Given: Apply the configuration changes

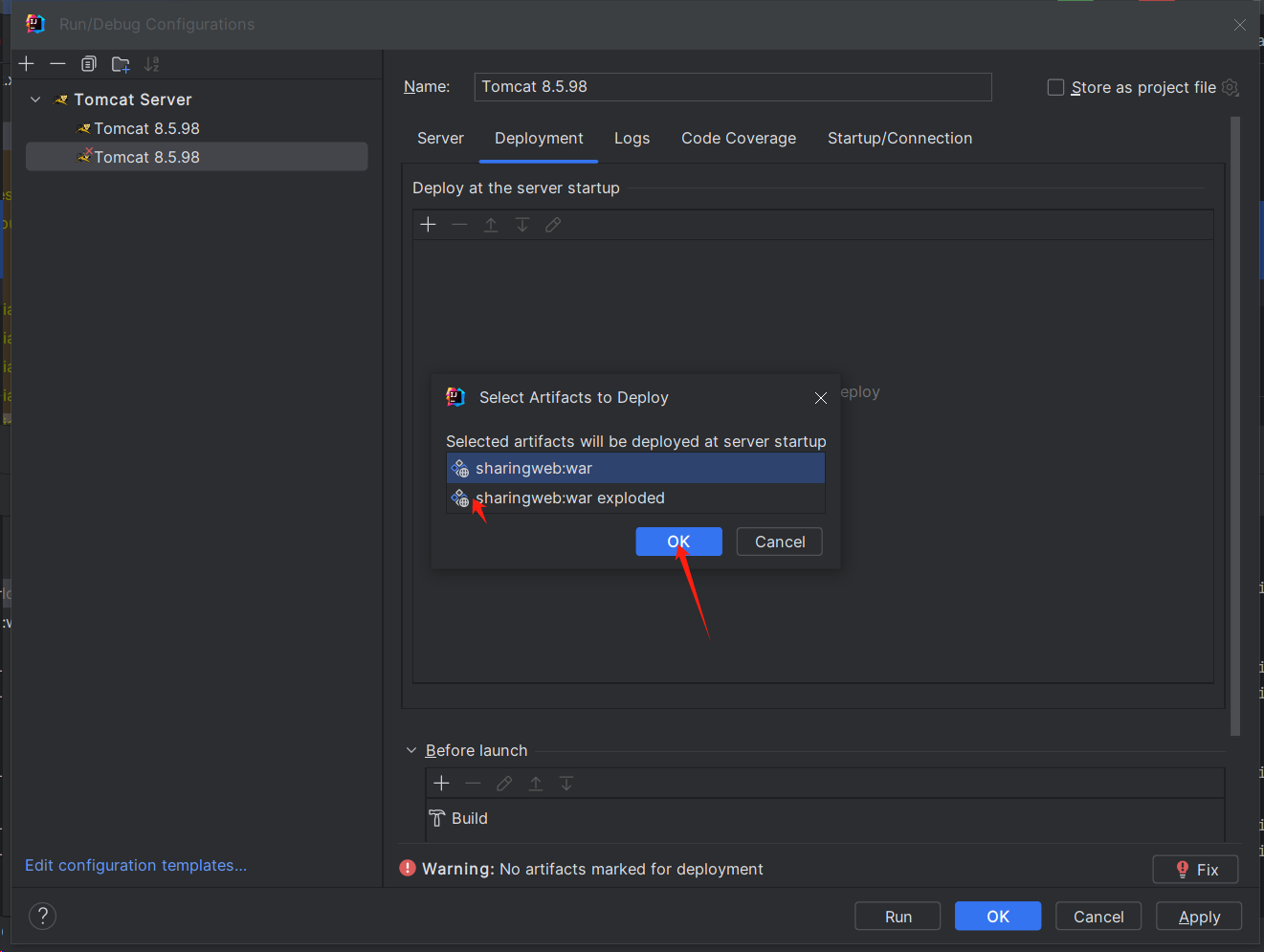Looking at the screenshot, I should click(x=1199, y=916).
